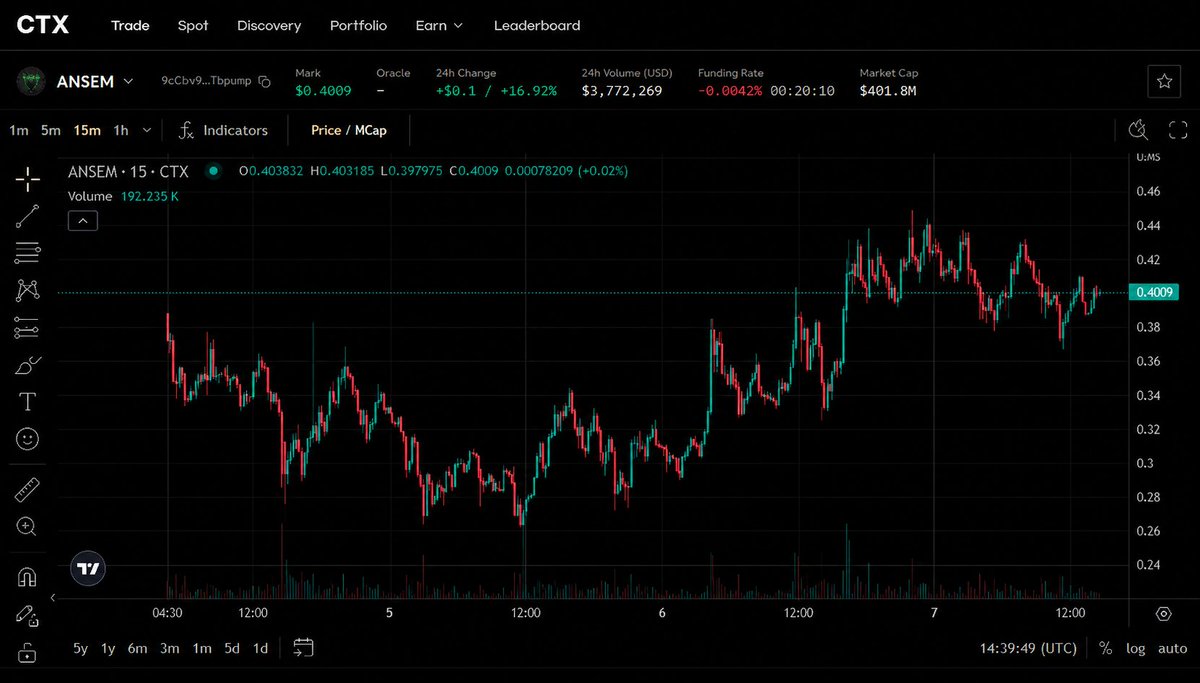Click the CTX logo
Image resolution: width=1200 pixels, height=683 pixels.
(x=43, y=25)
